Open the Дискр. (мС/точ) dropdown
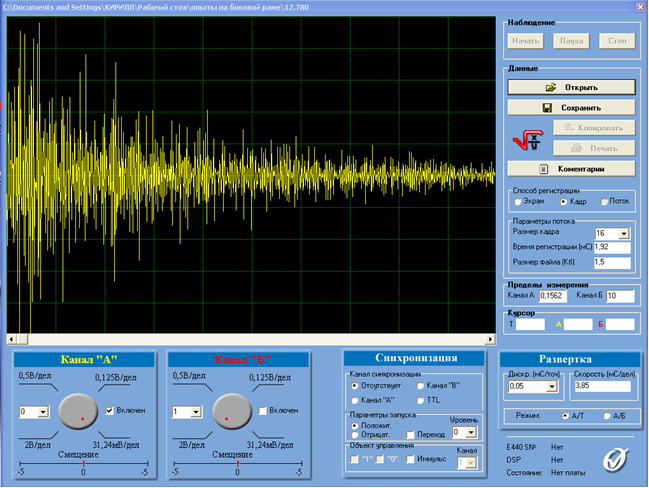Screen dimensions: 649x488 point(552,387)
